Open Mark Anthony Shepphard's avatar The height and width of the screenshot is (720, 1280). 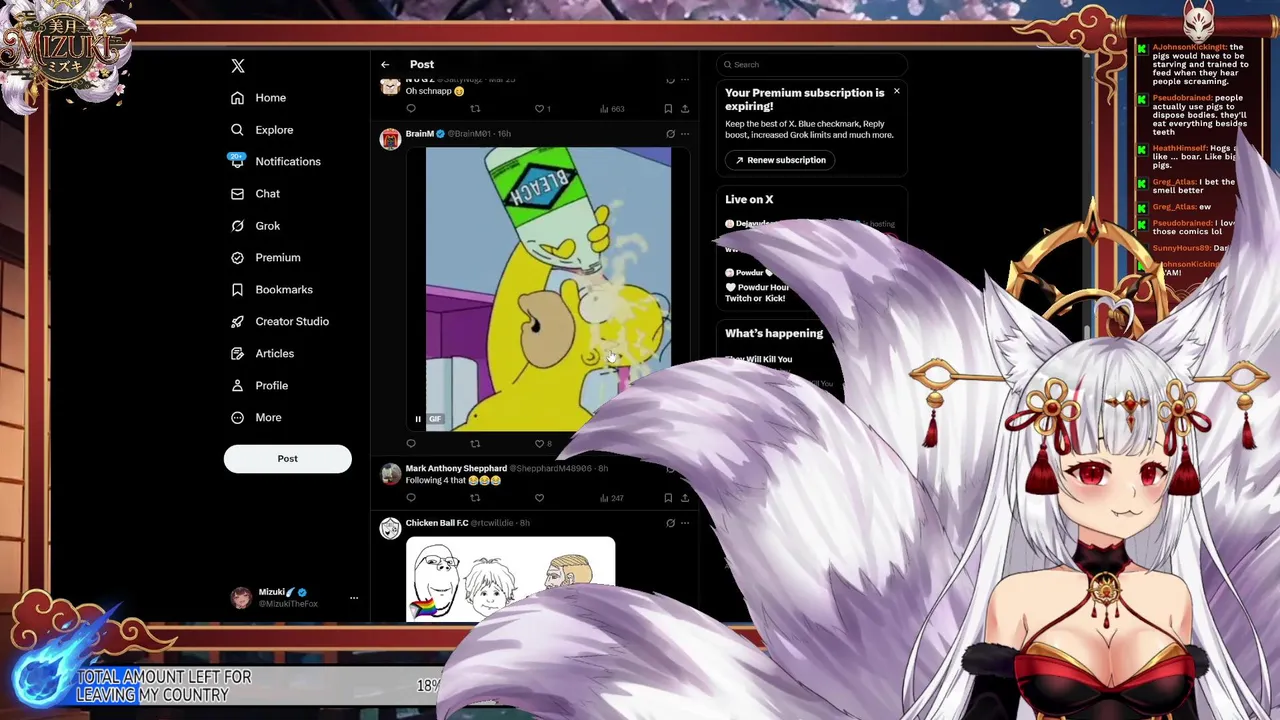pos(390,474)
